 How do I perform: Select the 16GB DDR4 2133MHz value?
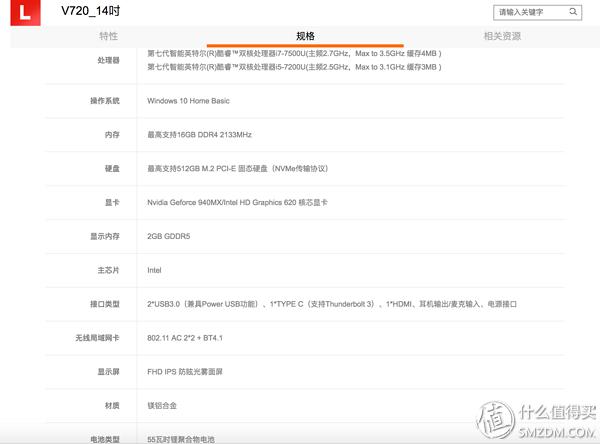point(199,135)
